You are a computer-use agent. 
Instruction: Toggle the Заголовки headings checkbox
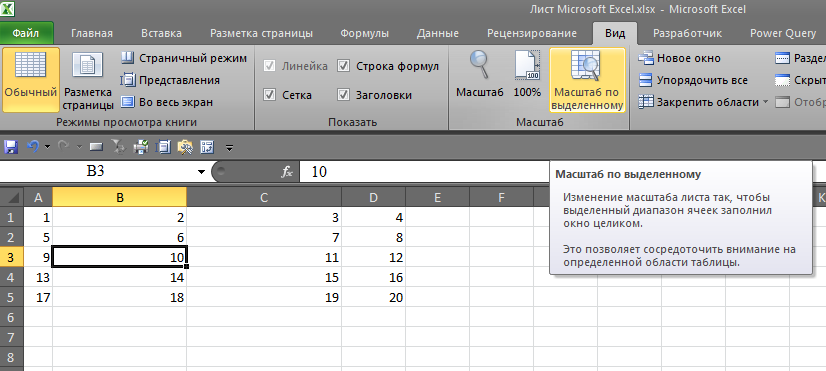point(343,95)
